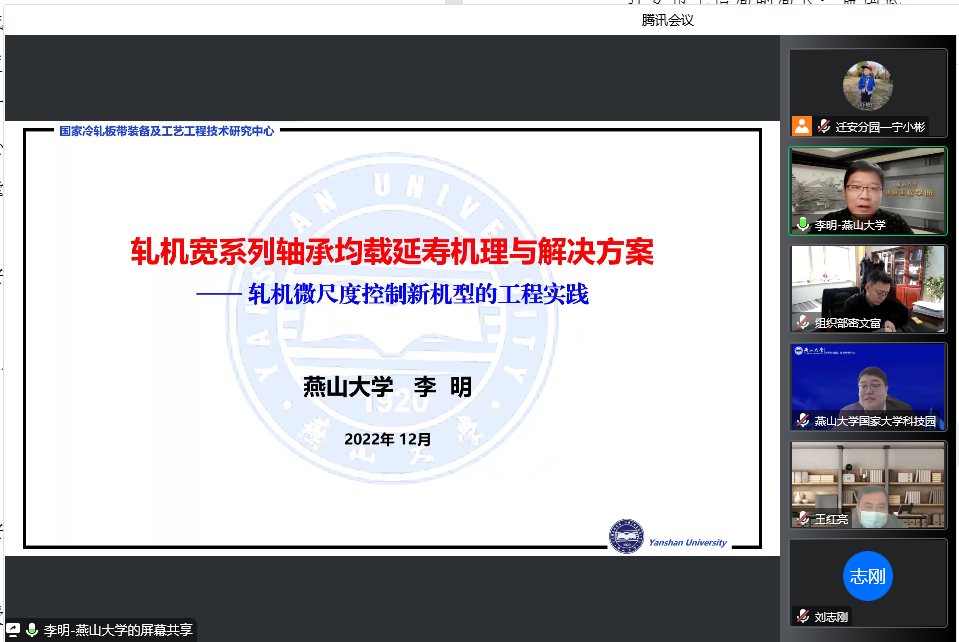
Task: Click blue subtitle 轧机微尺度控制新机型的工程实践
Action: click(418, 294)
